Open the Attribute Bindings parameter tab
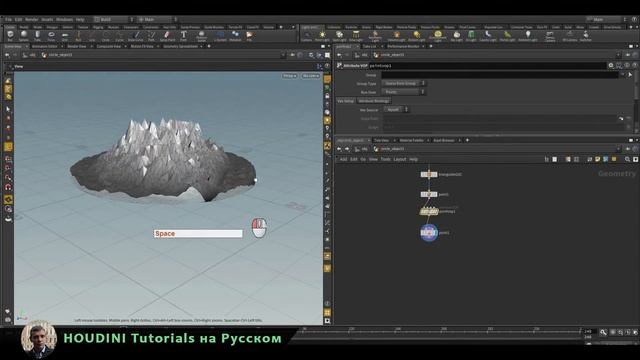640x360 pixels. (x=374, y=100)
